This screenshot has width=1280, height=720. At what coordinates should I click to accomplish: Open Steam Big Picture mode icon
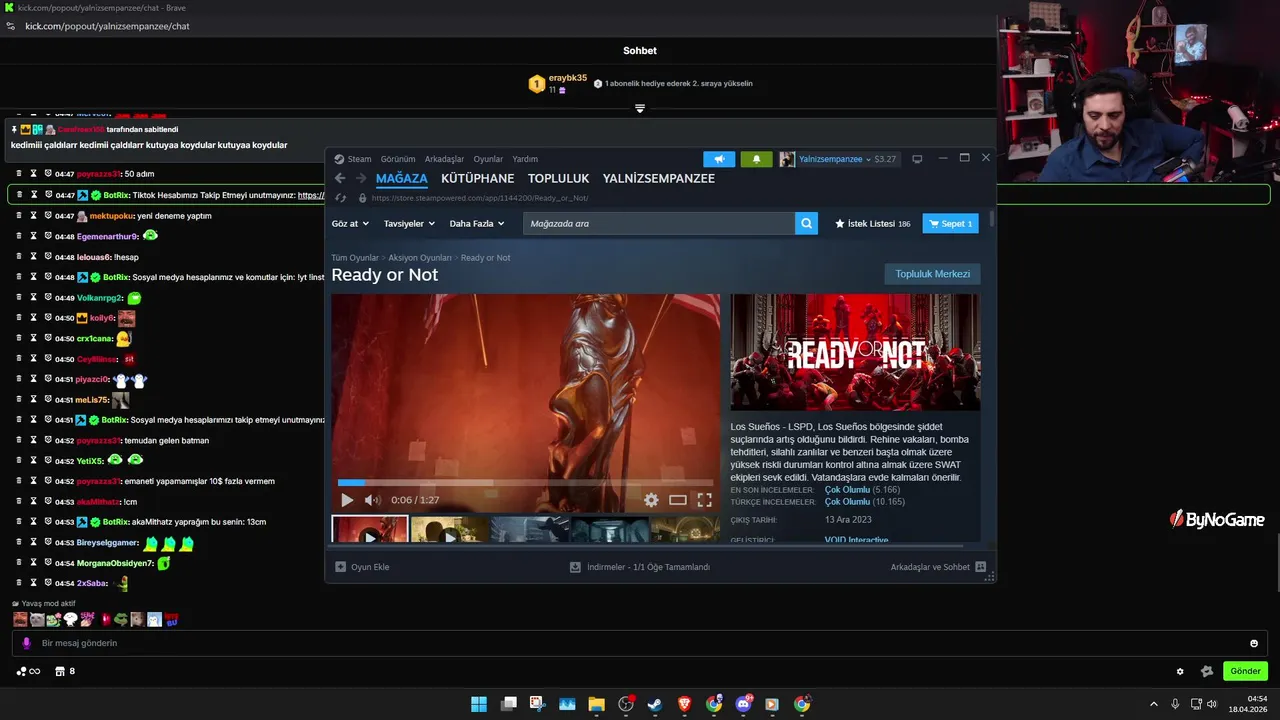[916, 159]
